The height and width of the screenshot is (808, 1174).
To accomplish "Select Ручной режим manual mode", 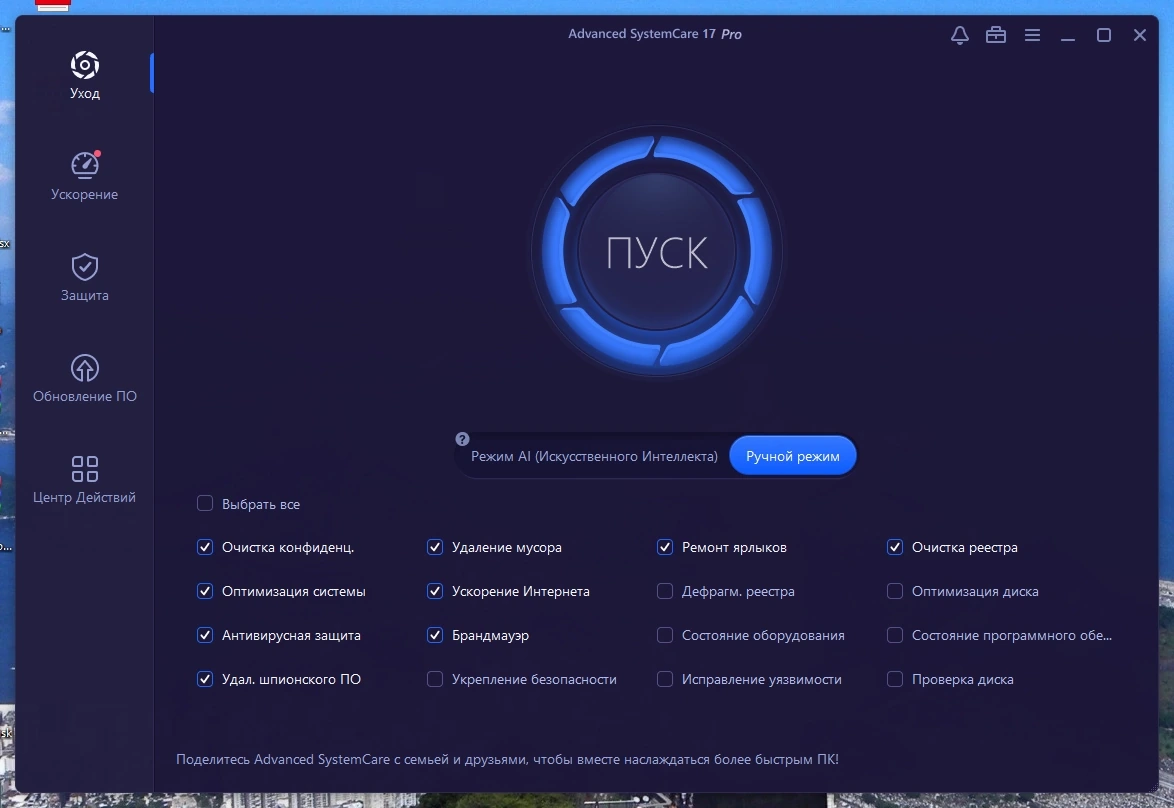I will 793,455.
